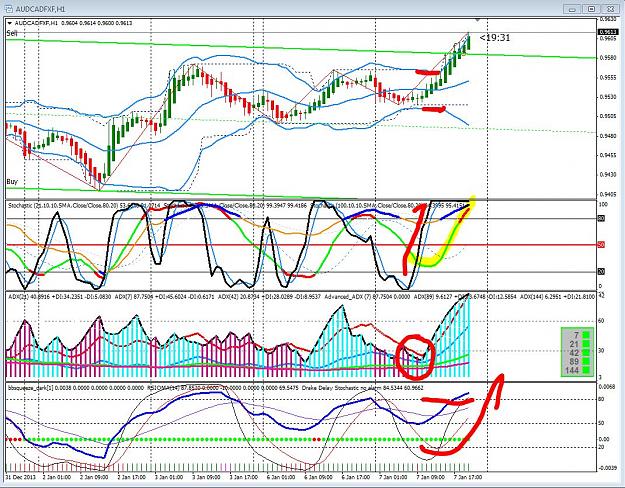The width and height of the screenshot is (625, 488).
Task: Click green swatch beside 42 in ADX legend
Action: [x=586, y=352]
